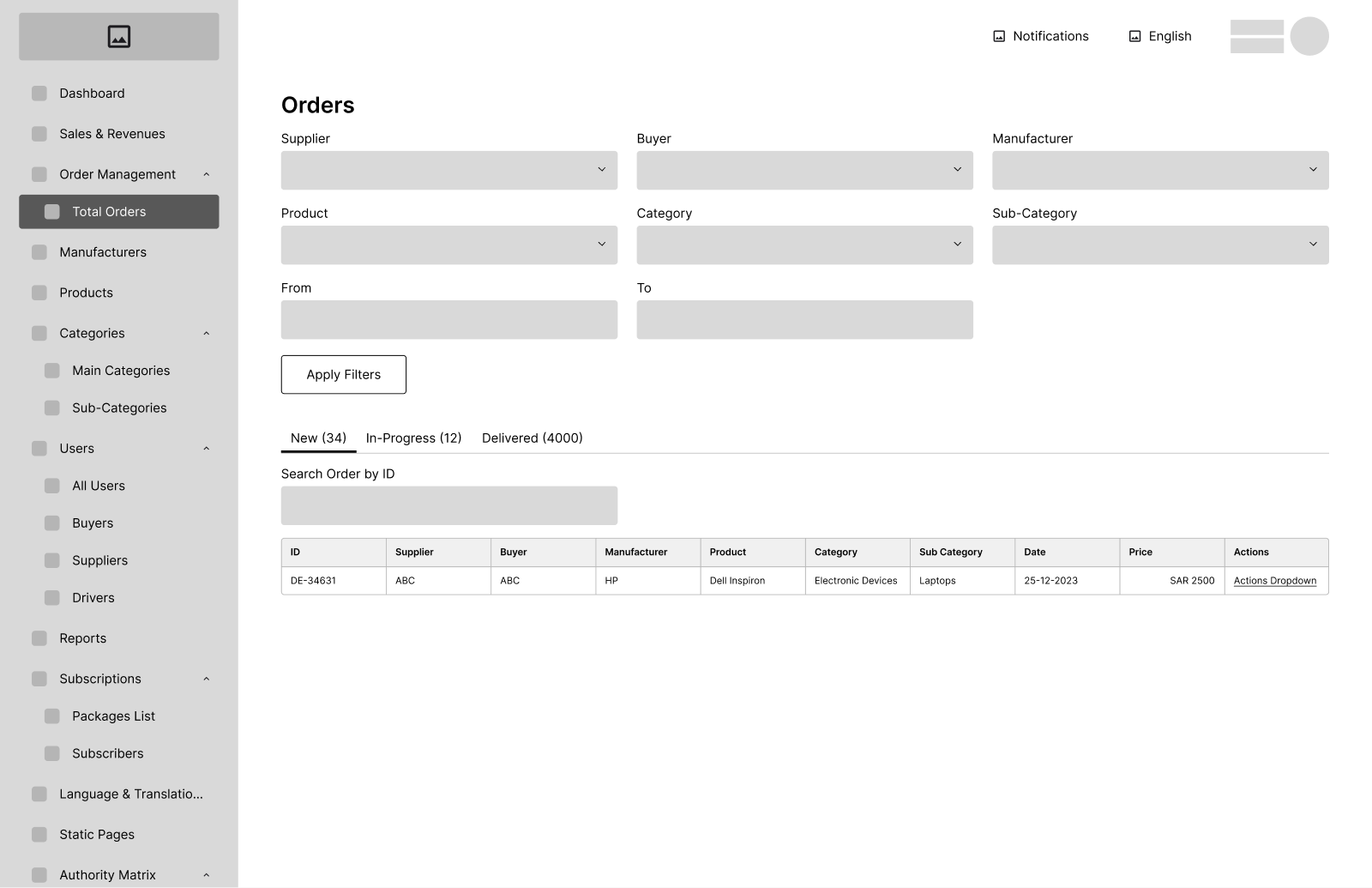Click the Dashboard square icon

(x=39, y=94)
